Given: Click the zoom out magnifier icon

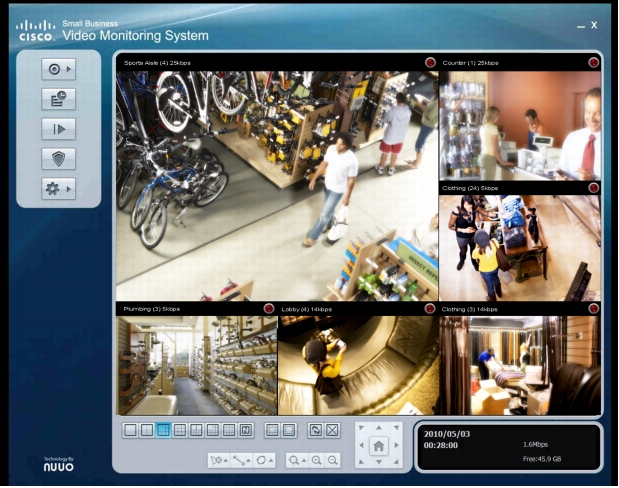Looking at the screenshot, I should 333,460.
